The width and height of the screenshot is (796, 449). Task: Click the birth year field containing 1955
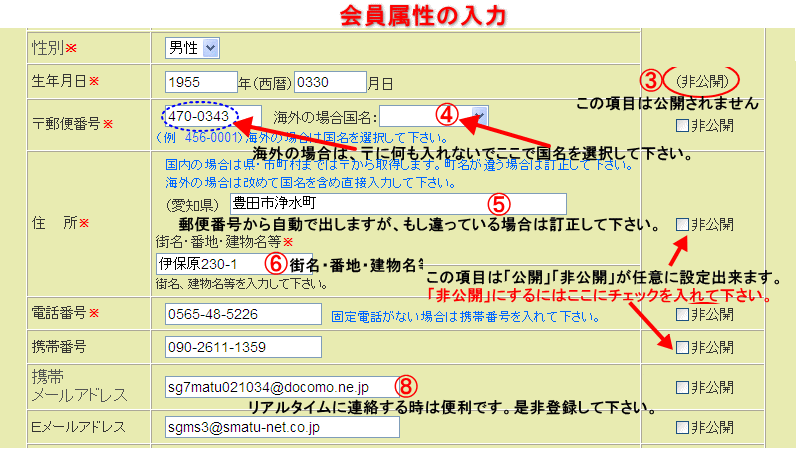(x=200, y=82)
